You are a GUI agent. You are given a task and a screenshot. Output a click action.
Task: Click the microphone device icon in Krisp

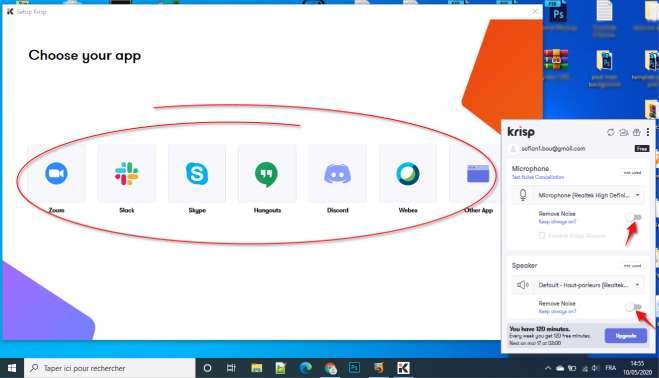click(x=523, y=195)
